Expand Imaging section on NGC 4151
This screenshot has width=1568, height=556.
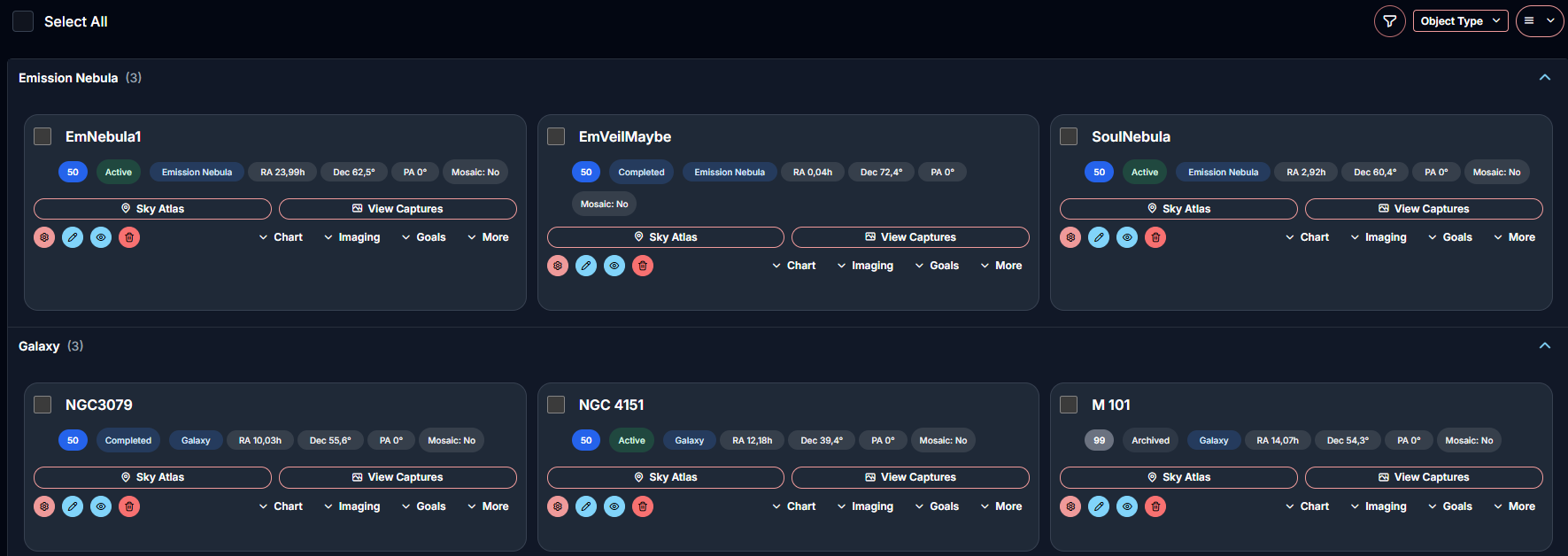click(x=865, y=506)
